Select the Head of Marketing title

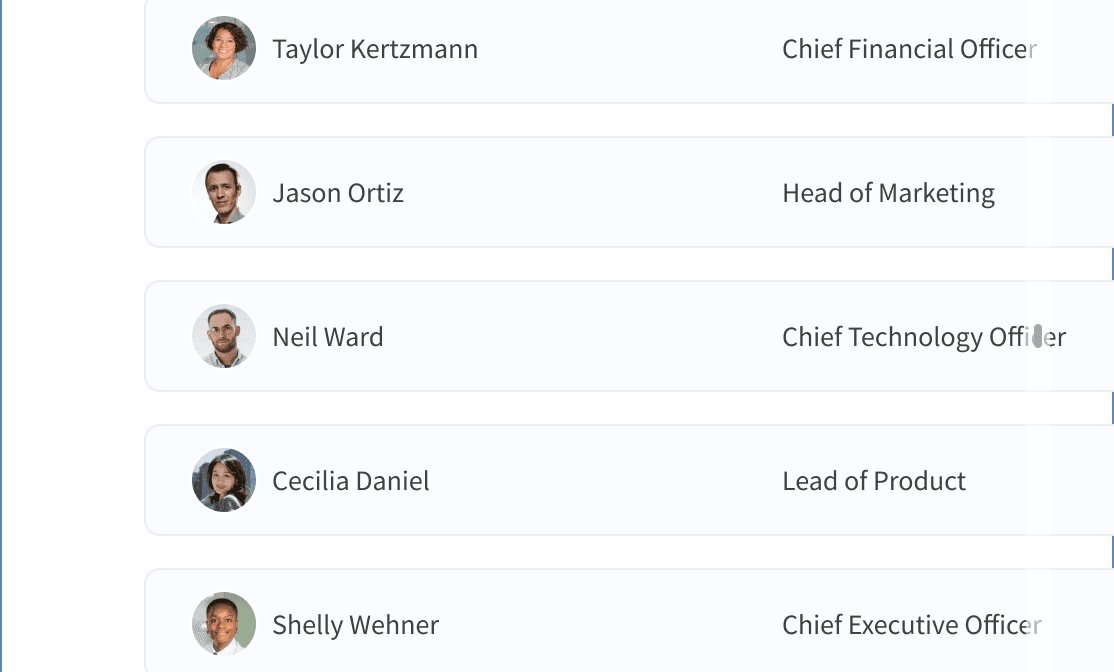tap(889, 193)
